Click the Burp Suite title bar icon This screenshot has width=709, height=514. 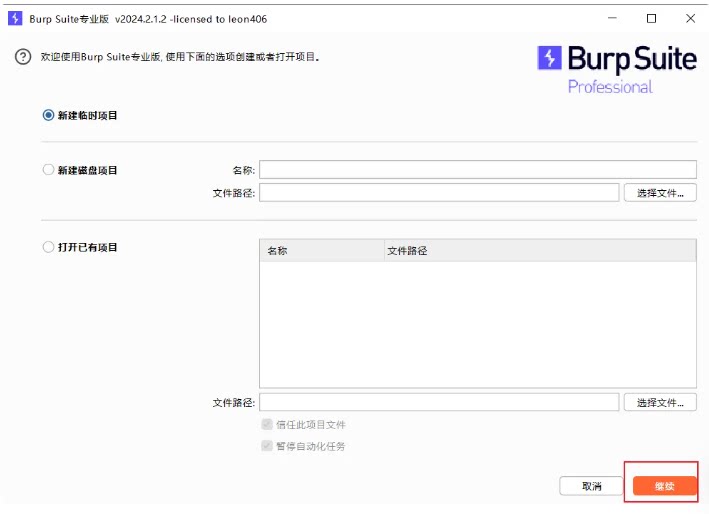[x=15, y=19]
